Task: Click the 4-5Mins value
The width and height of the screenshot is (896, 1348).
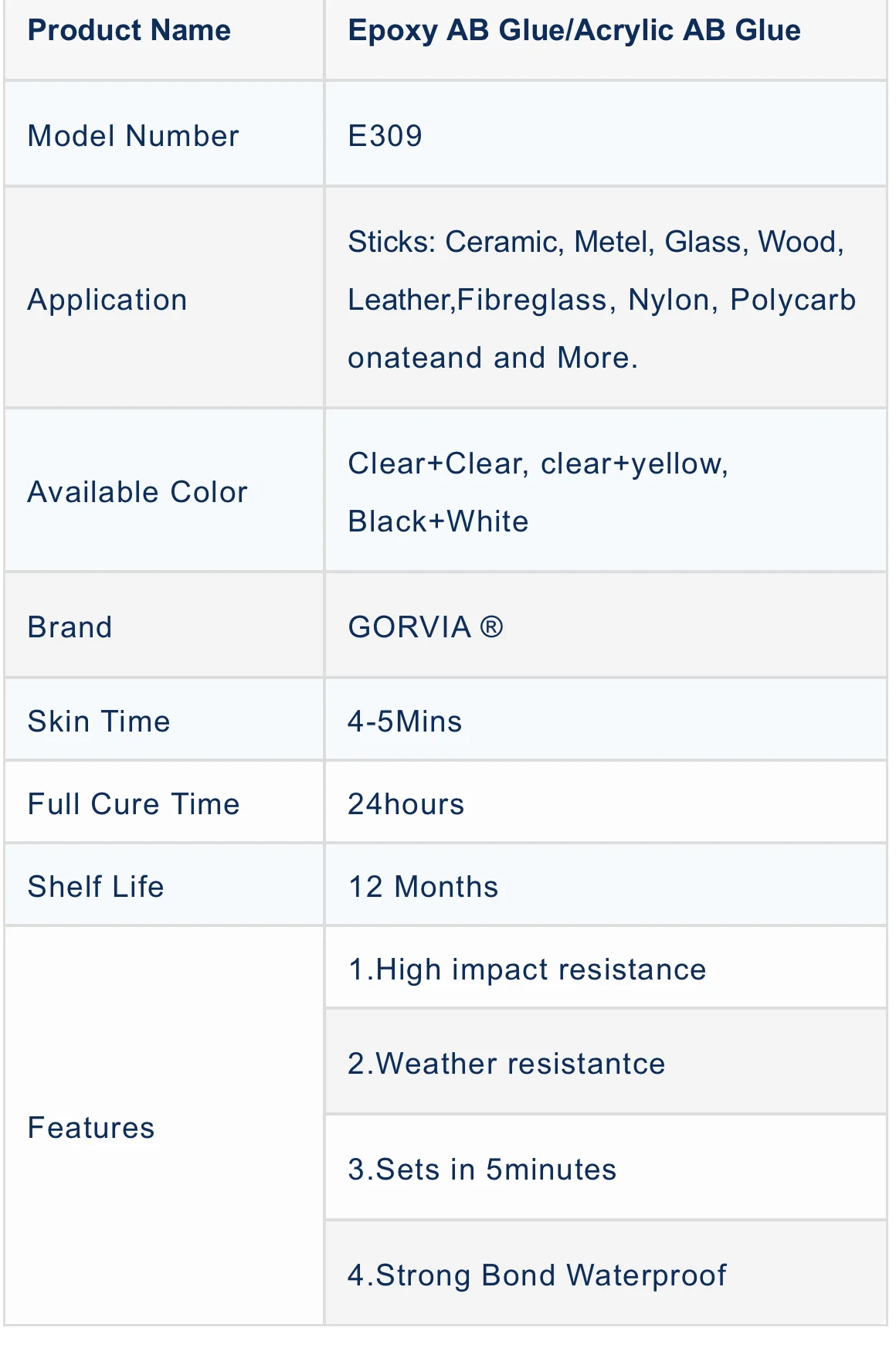Action: pyautogui.click(x=405, y=722)
